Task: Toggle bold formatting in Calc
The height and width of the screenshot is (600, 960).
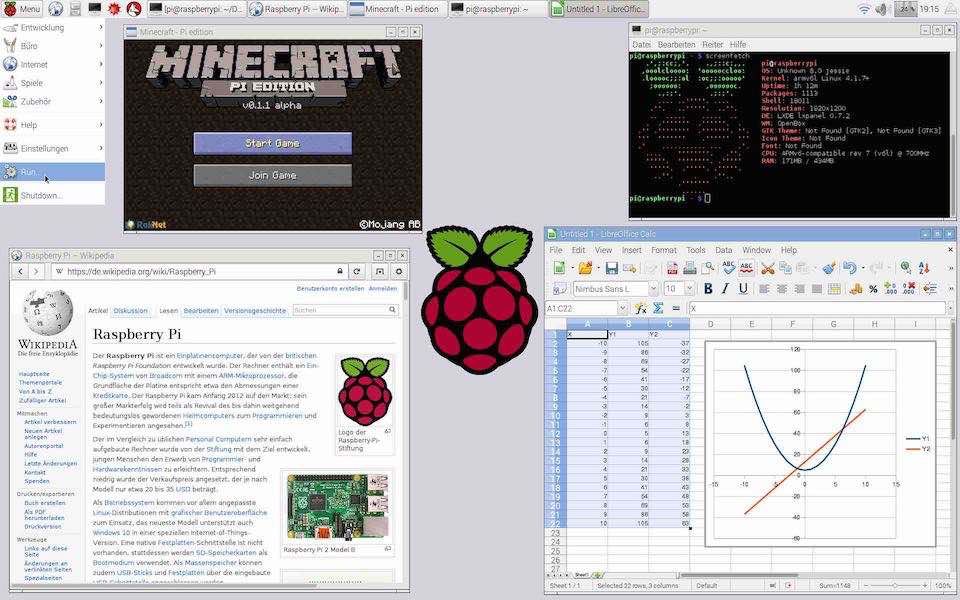Action: pos(708,289)
